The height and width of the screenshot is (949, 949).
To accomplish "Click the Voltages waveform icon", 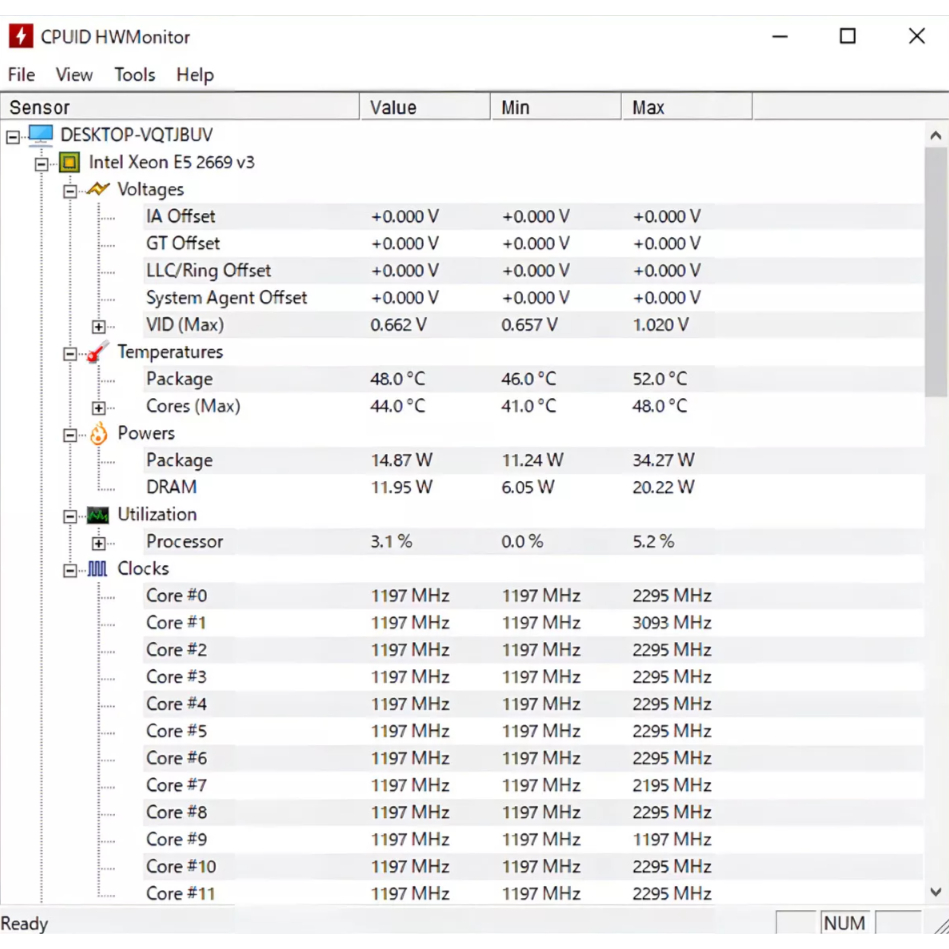I will [x=98, y=189].
